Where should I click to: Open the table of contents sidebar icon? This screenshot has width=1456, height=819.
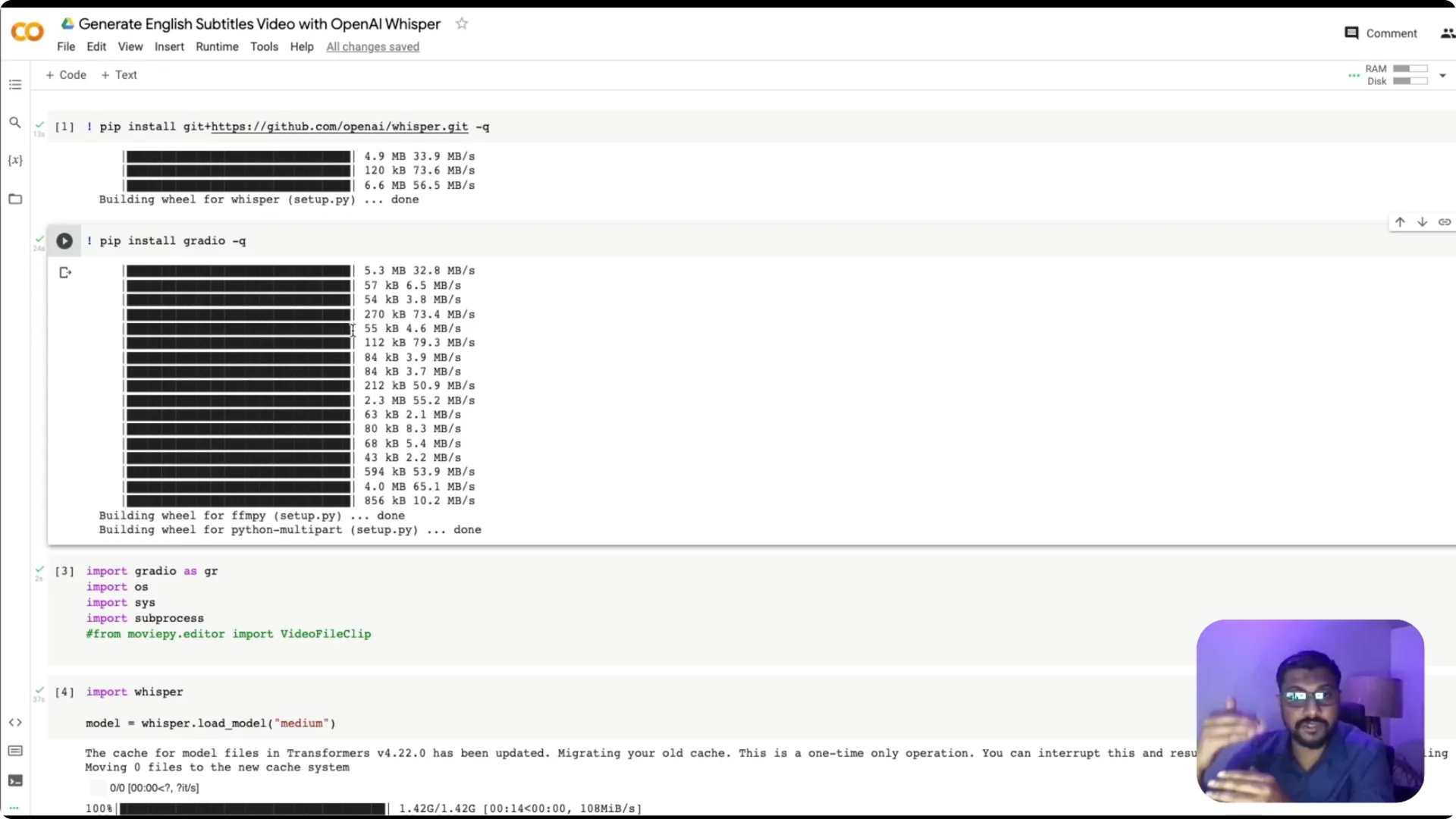(x=15, y=84)
